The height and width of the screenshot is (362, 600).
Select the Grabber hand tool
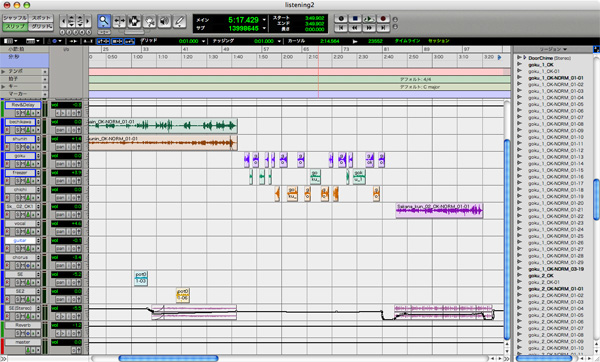tap(149, 21)
